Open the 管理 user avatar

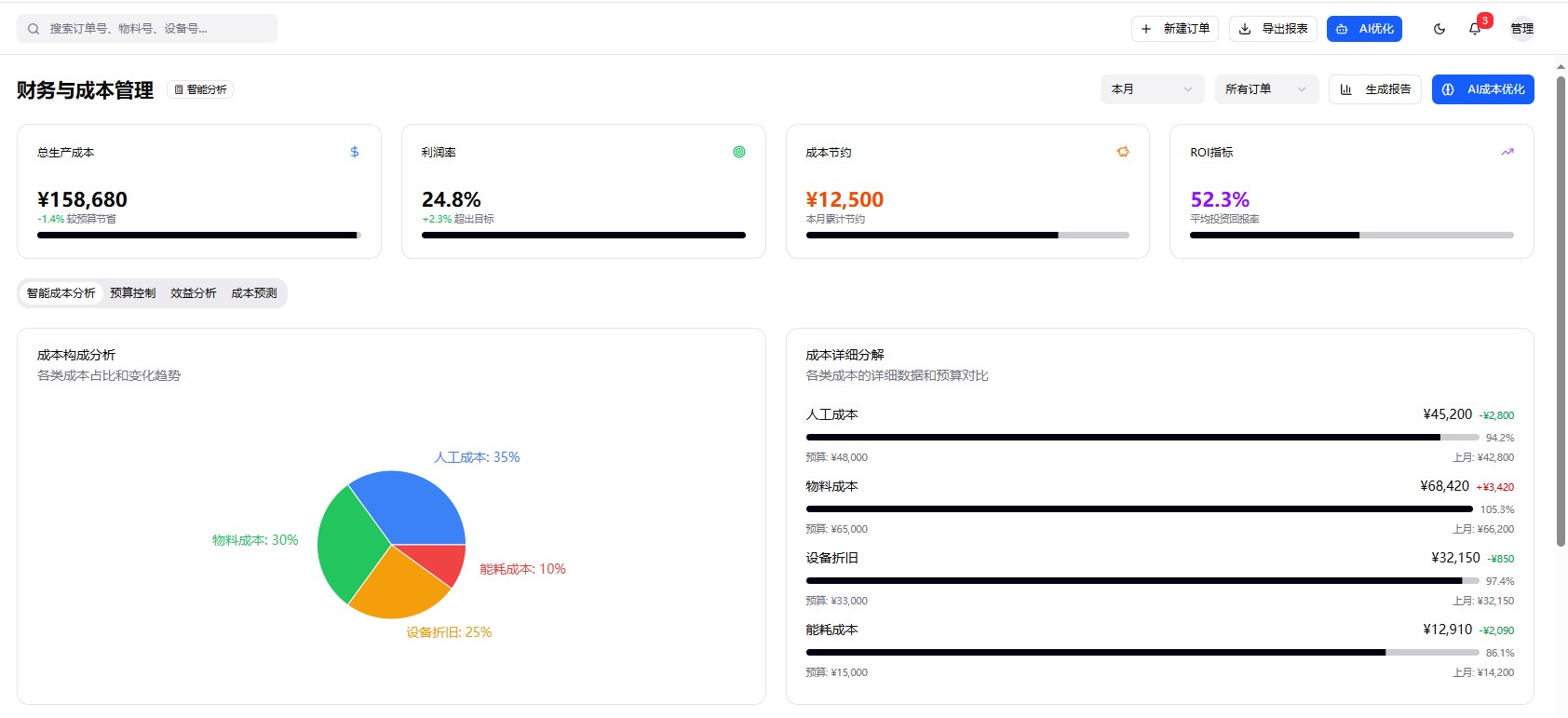tap(1522, 29)
